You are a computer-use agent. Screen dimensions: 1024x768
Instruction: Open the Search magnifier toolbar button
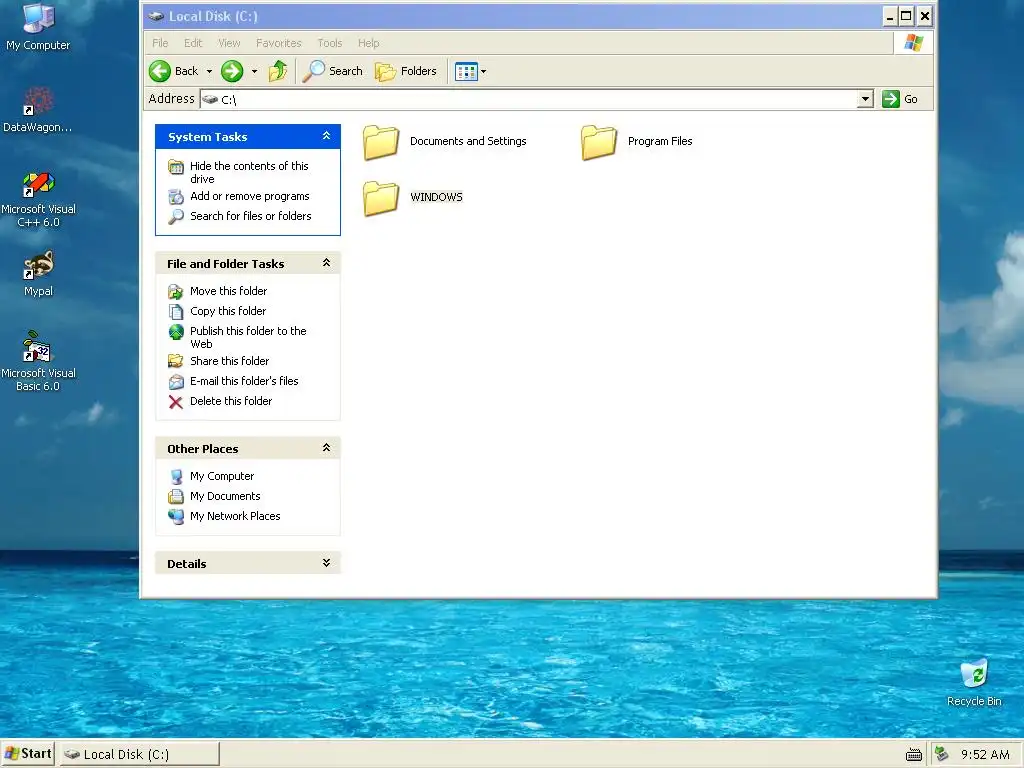(x=332, y=71)
